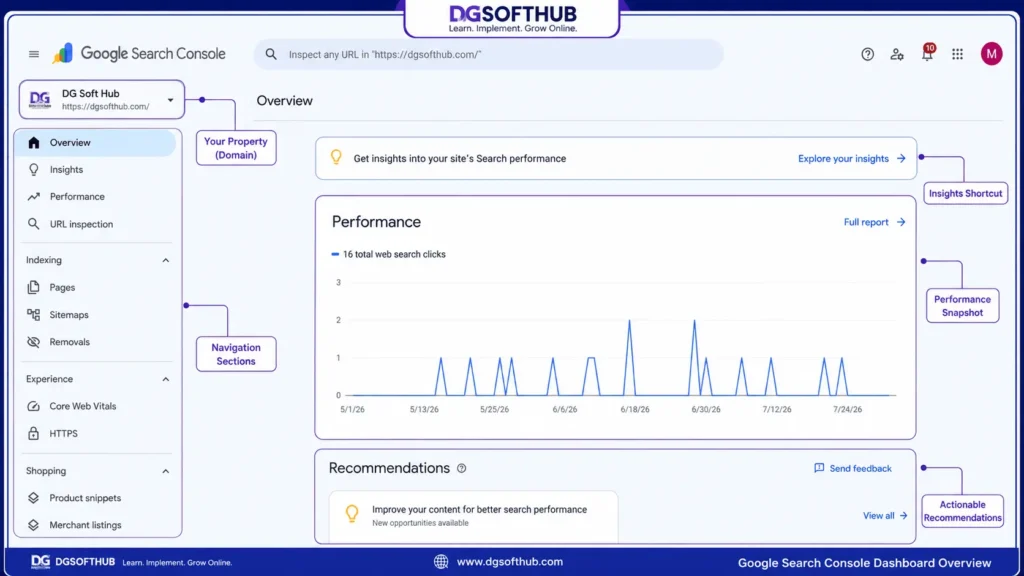Open the hamburger main menu
This screenshot has width=1024, height=576.
tap(34, 54)
